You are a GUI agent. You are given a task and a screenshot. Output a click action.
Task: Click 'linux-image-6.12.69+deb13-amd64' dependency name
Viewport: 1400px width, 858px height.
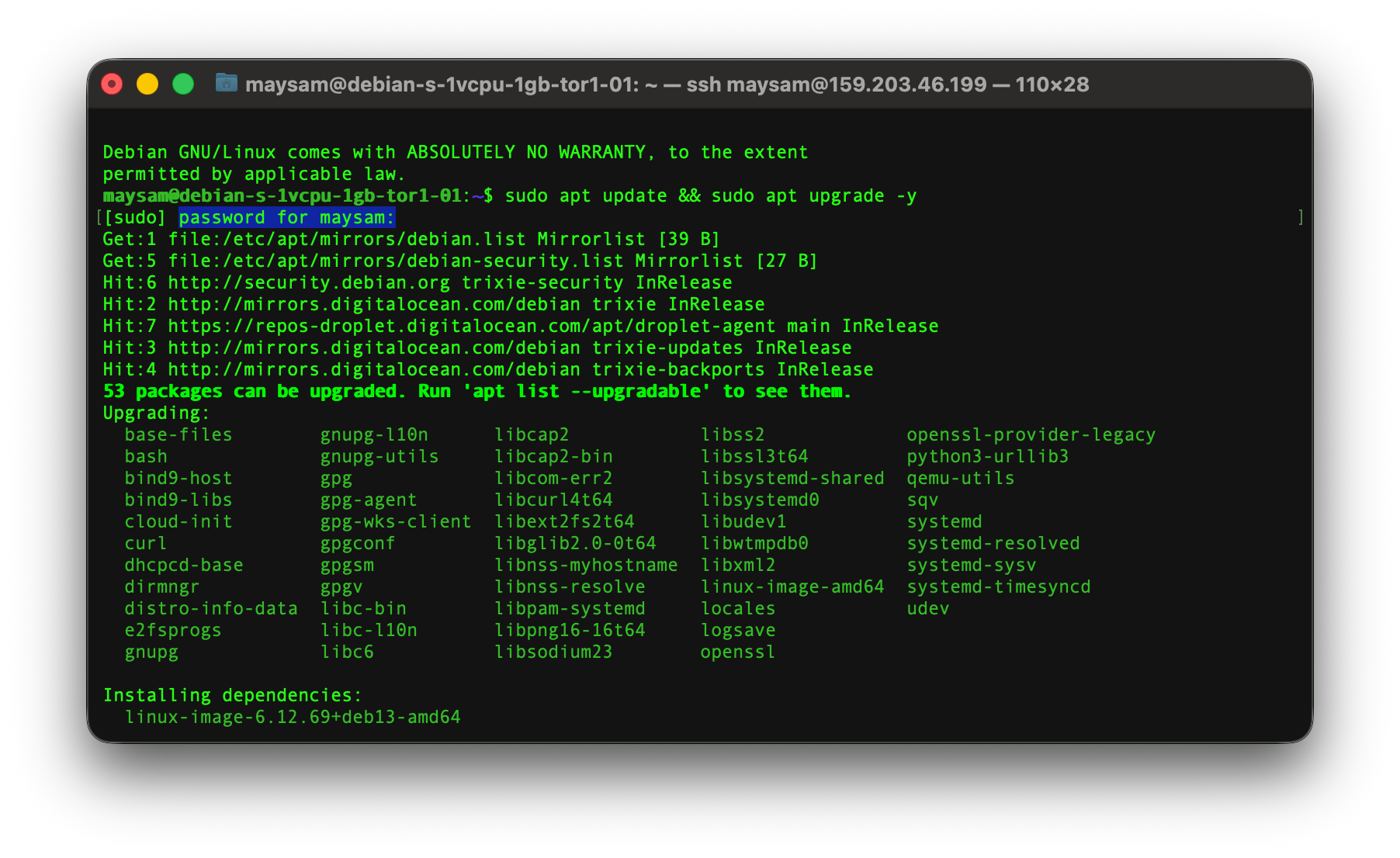pyautogui.click(x=293, y=717)
